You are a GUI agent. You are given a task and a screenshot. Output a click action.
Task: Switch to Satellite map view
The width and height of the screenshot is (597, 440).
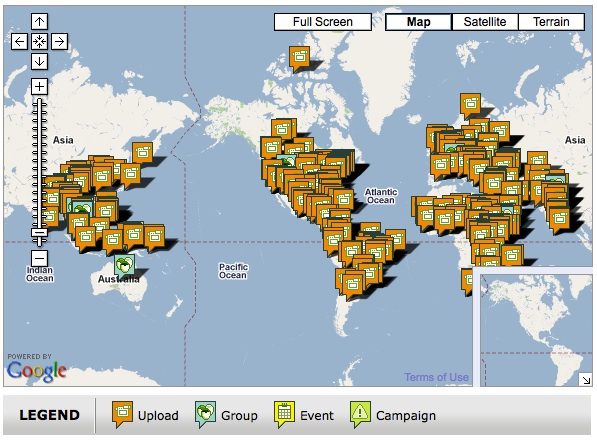[x=485, y=22]
